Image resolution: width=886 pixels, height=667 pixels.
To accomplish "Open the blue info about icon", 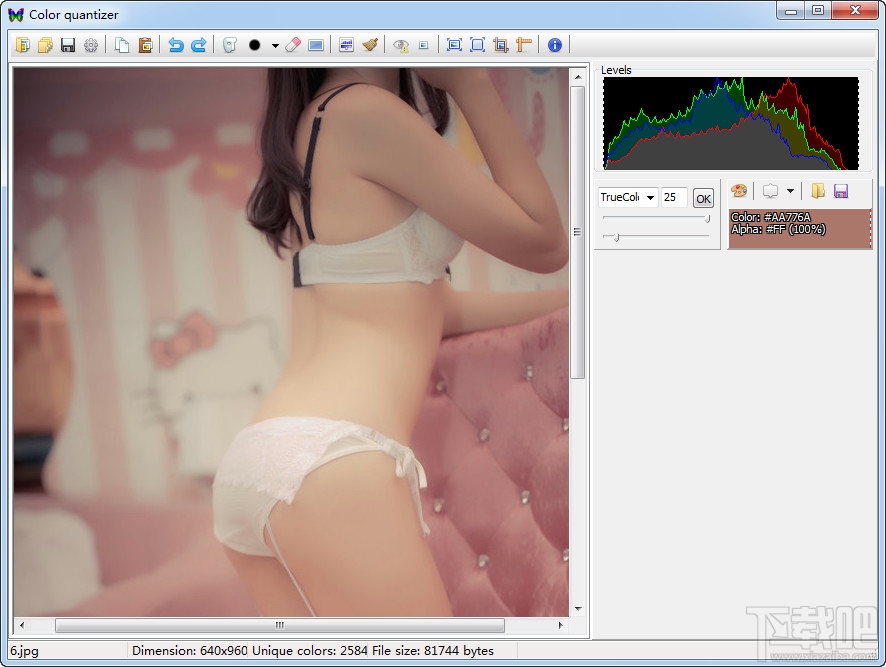I will click(555, 45).
